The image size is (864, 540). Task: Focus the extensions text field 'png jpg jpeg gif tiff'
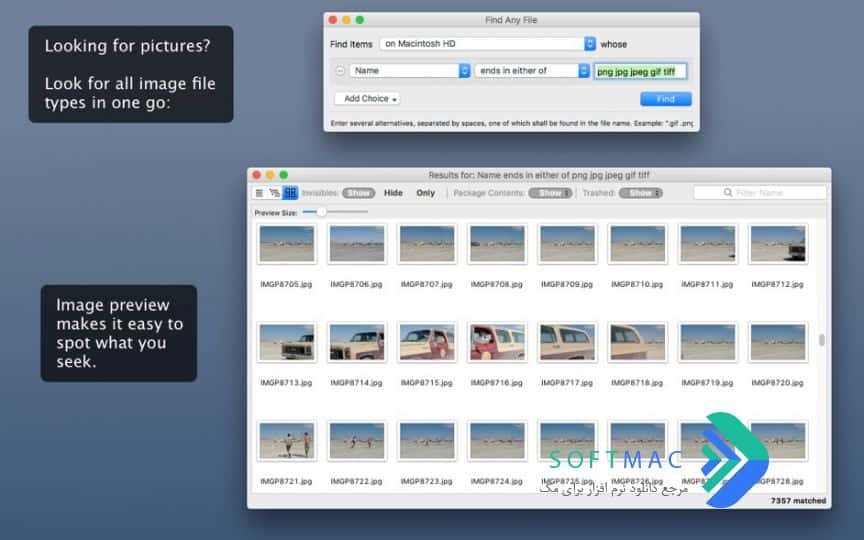(x=640, y=71)
